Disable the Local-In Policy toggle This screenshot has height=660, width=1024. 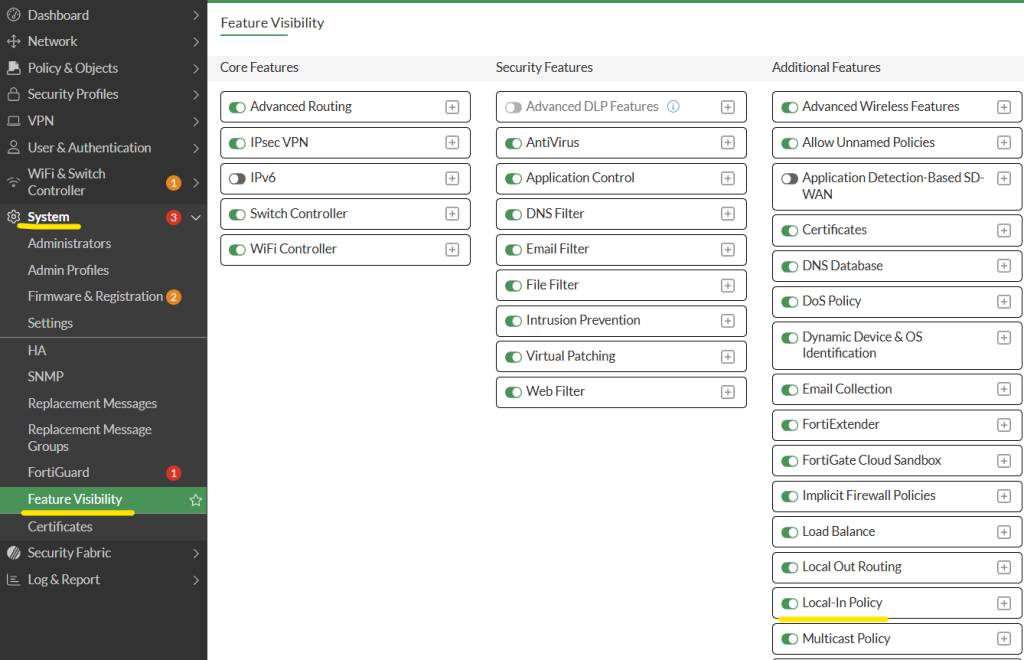coord(789,604)
